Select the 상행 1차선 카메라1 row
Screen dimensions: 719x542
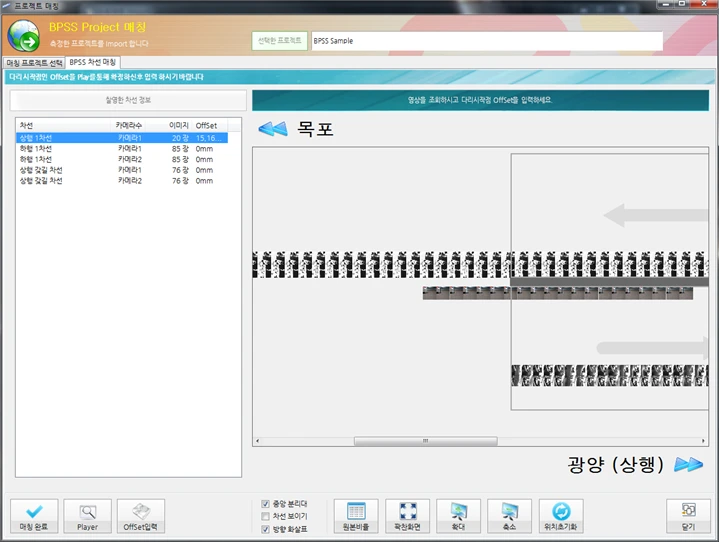coord(122,138)
